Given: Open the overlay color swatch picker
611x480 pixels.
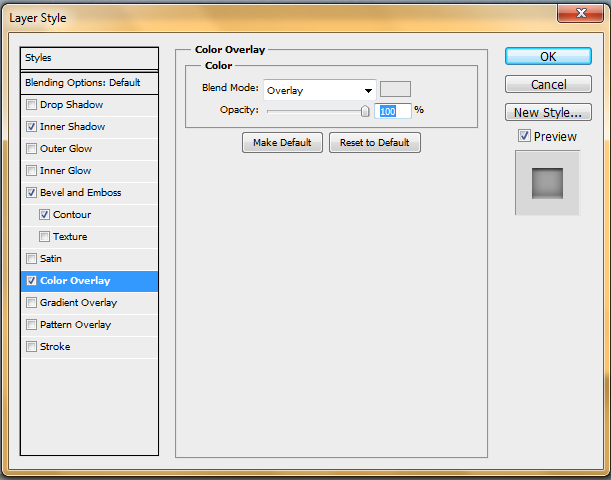Looking at the screenshot, I should tap(395, 89).
